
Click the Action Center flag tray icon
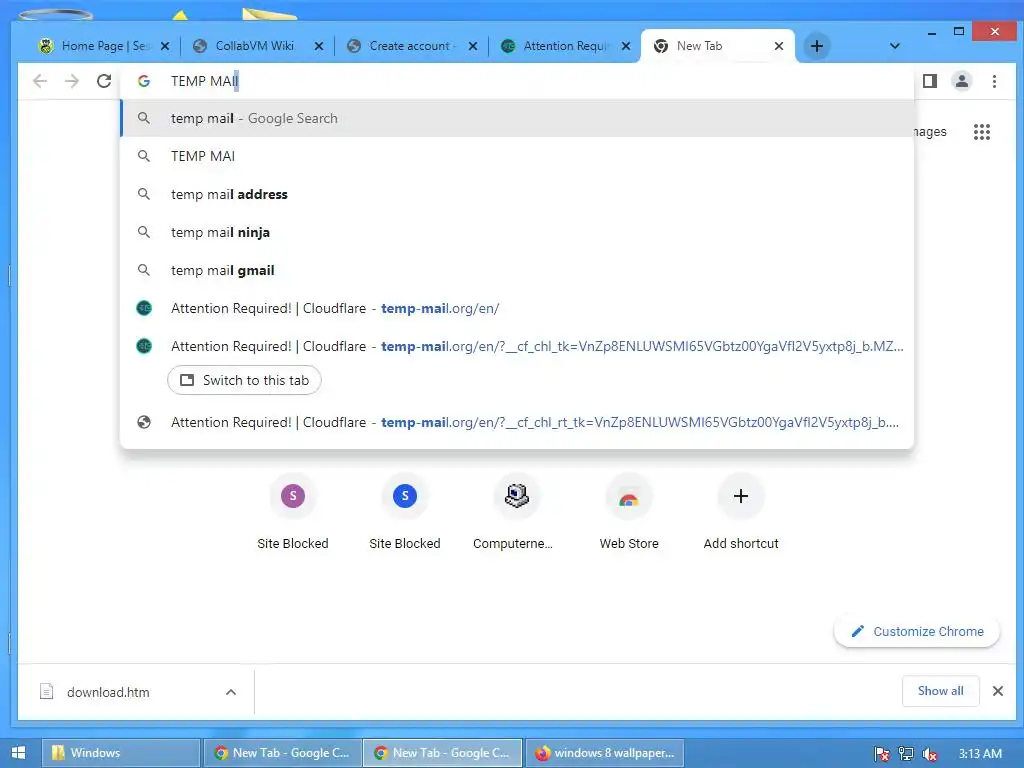(882, 754)
